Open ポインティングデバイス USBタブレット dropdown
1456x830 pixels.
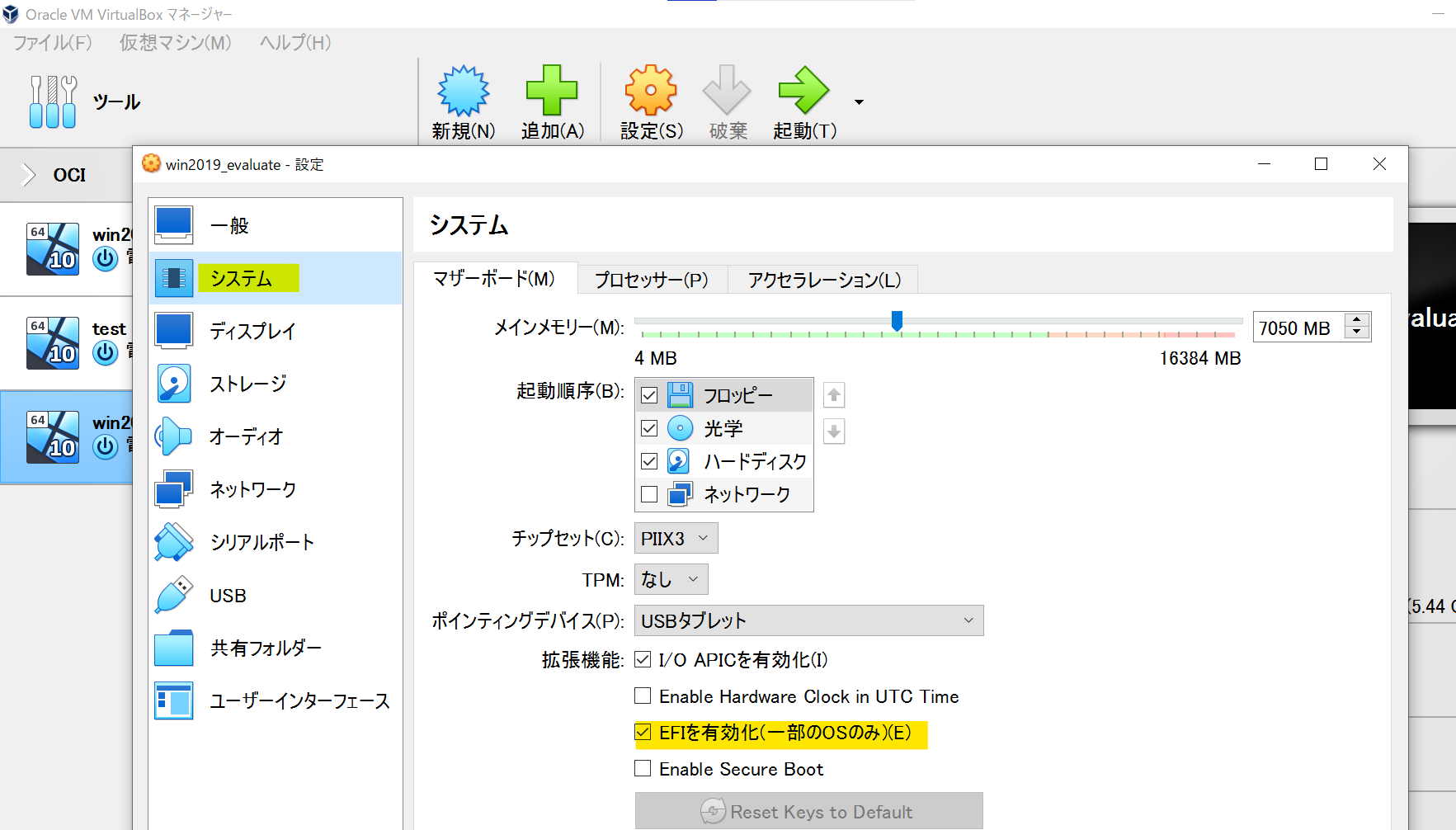click(808, 620)
